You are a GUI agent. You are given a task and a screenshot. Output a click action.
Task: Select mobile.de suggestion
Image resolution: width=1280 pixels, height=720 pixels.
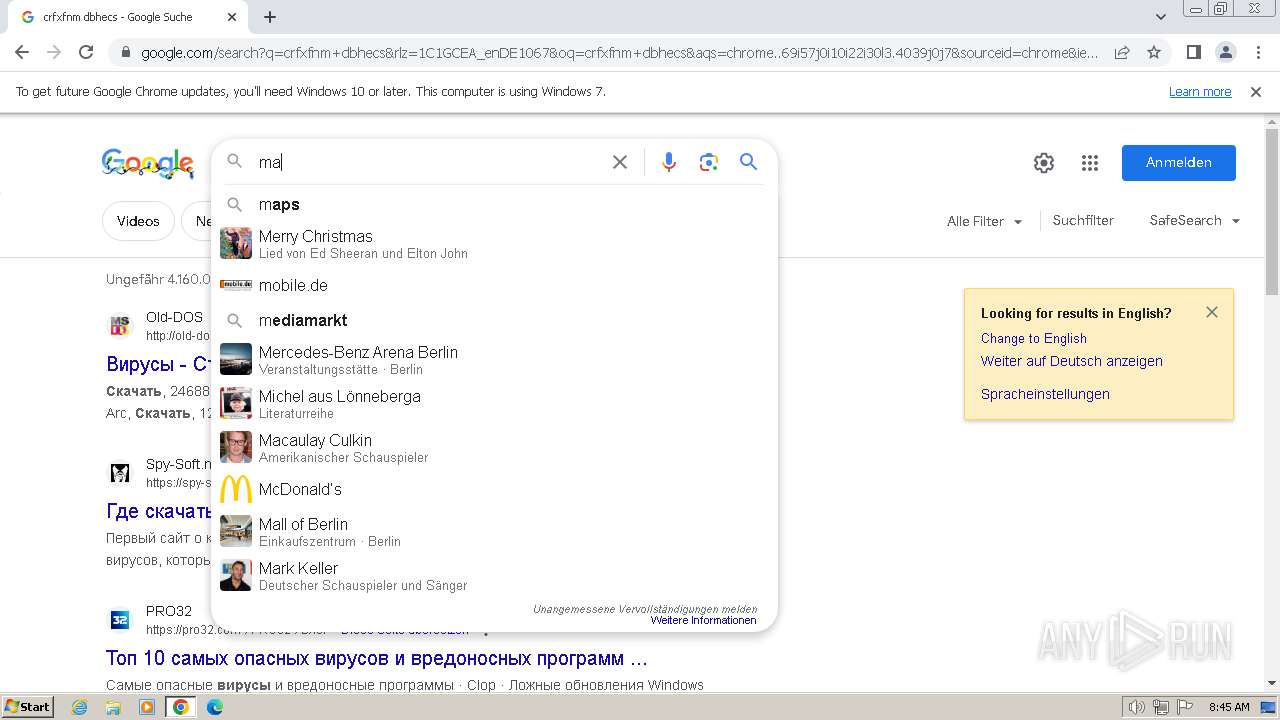coord(494,285)
